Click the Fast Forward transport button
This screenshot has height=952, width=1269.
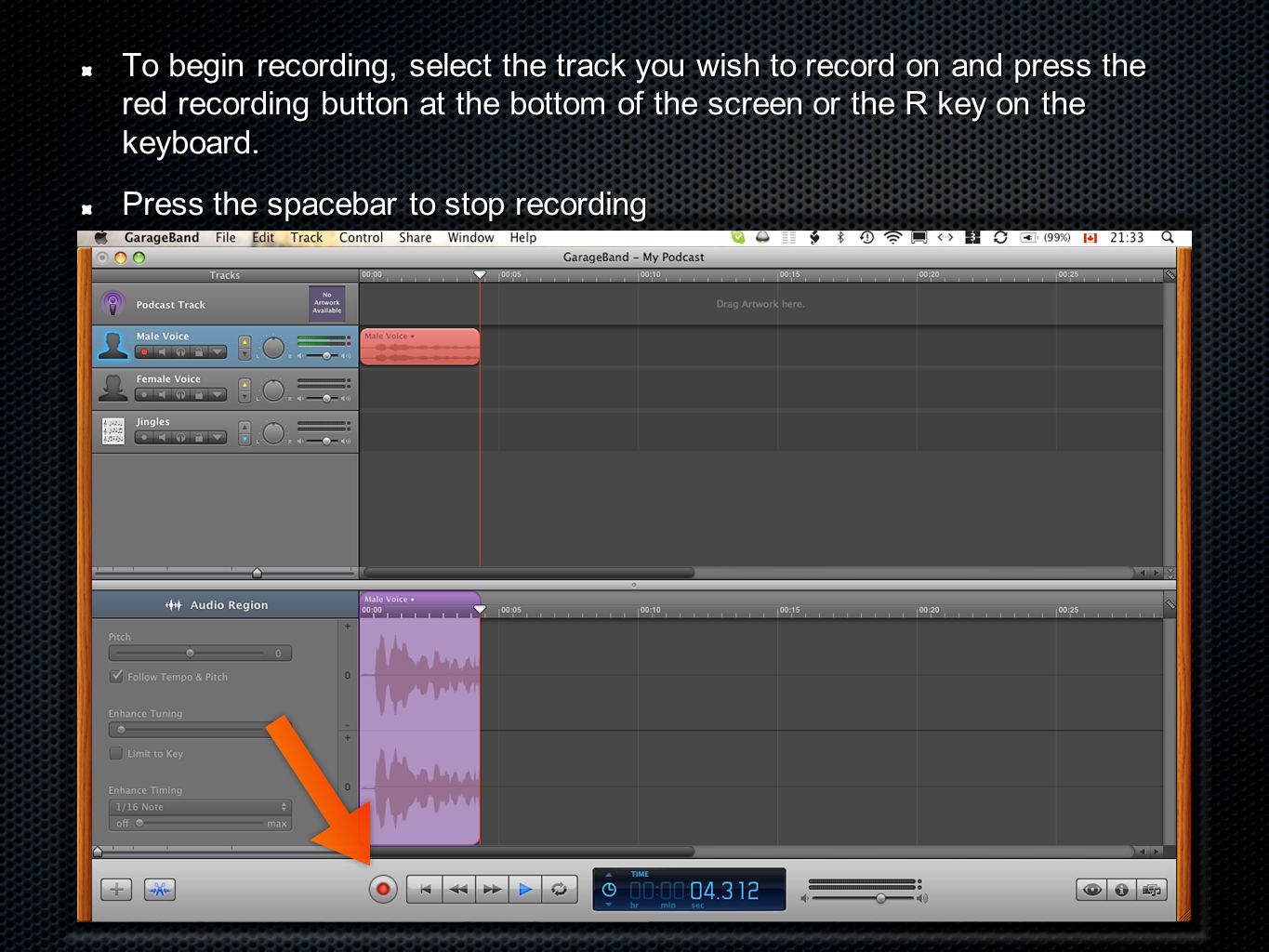492,890
